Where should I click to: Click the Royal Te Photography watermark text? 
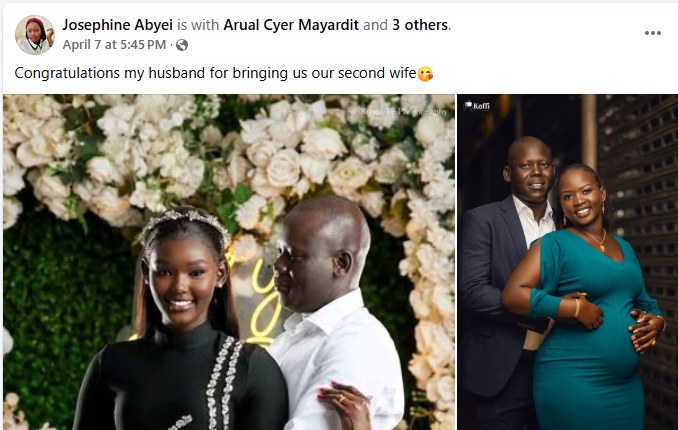point(403,112)
